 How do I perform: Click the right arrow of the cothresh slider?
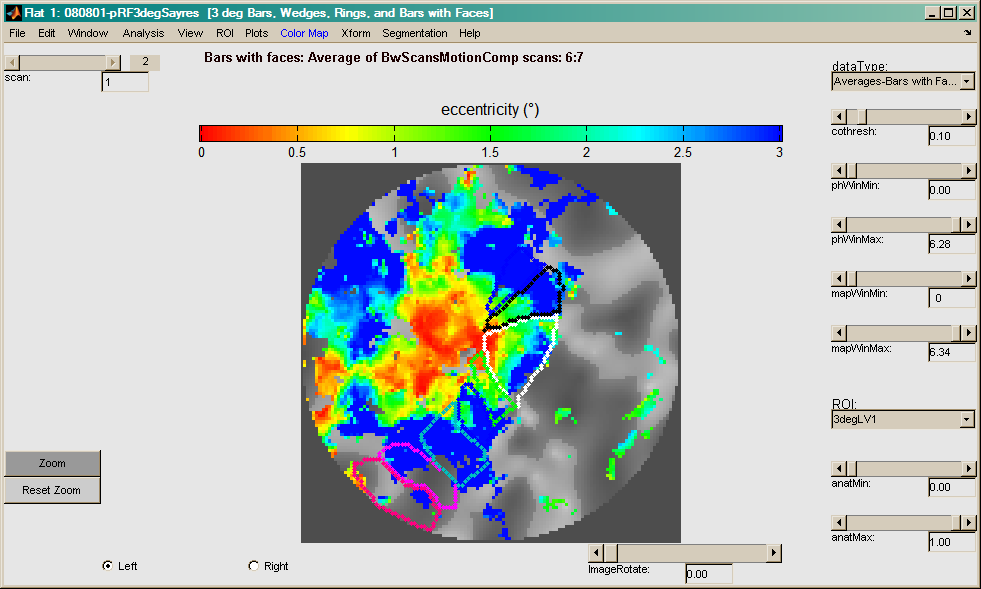tap(968, 116)
